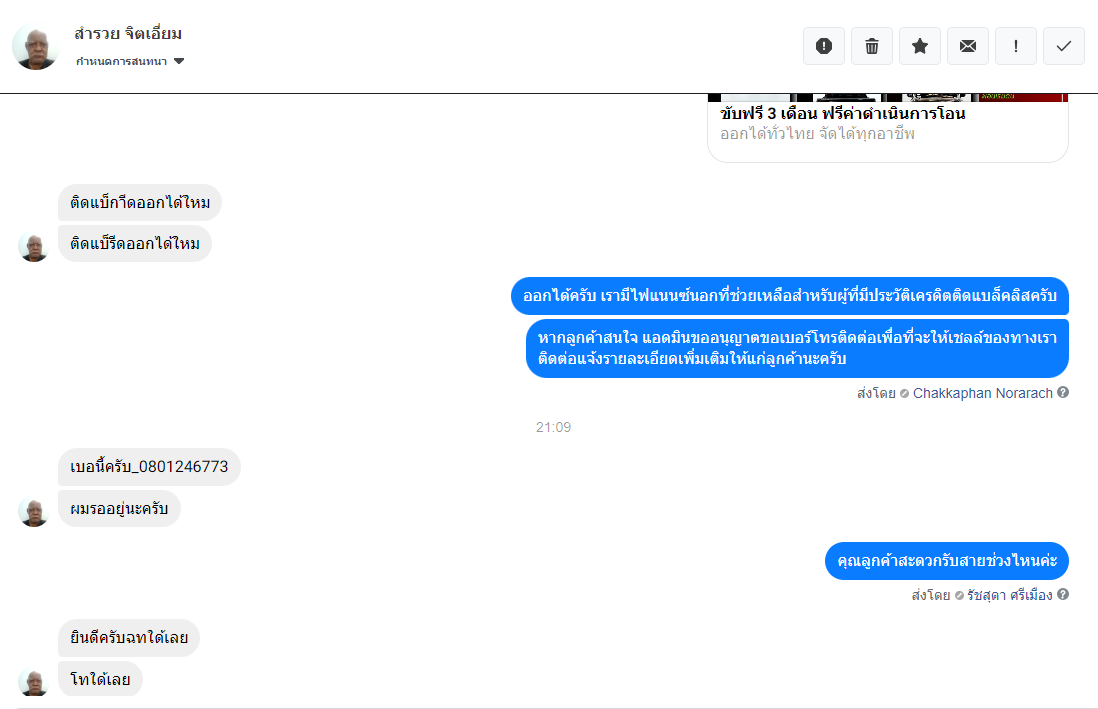
Task: Select the blue message คุณลูกค้าสะดวกรับสายช่วงไหนค่ะ
Action: click(947, 560)
